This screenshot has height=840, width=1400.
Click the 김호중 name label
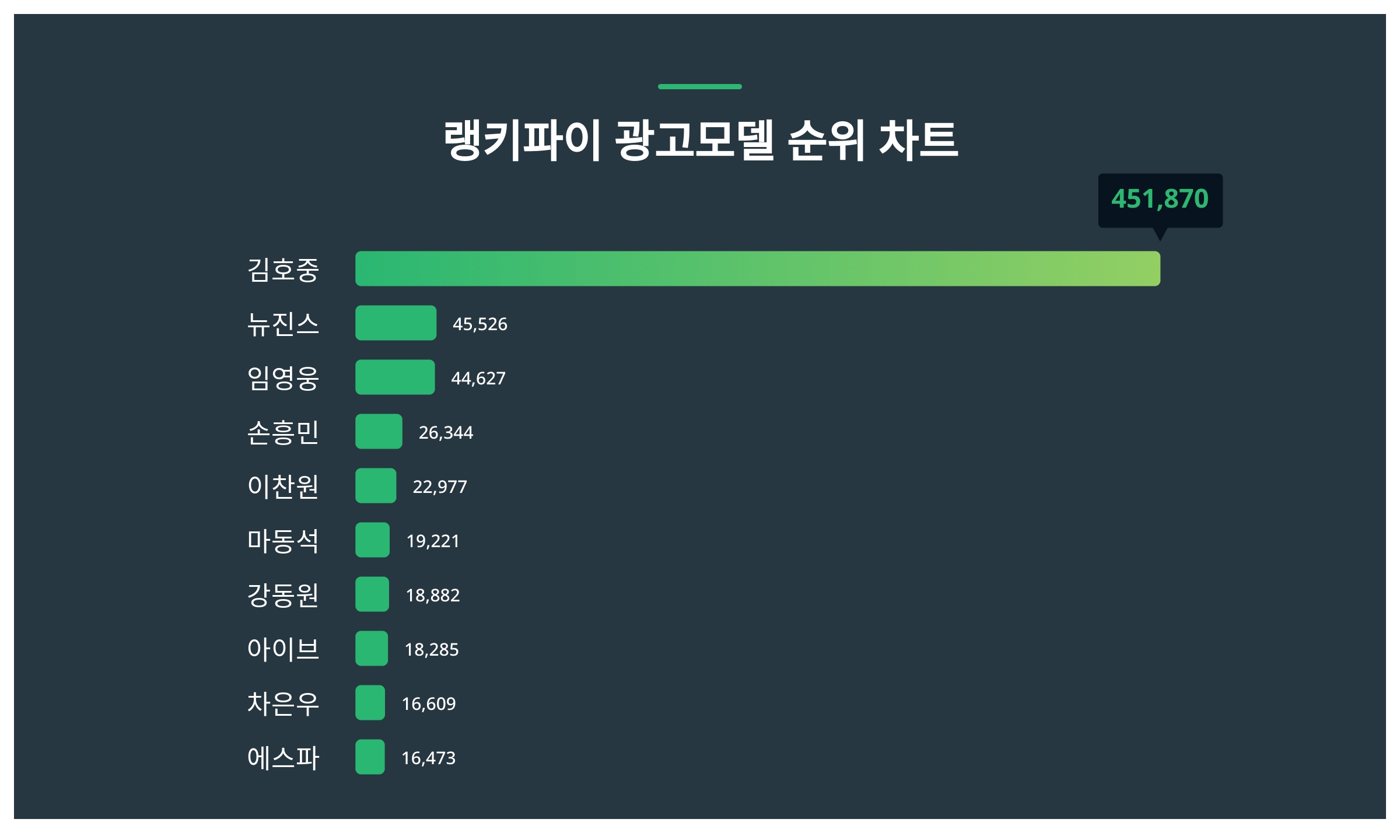283,269
